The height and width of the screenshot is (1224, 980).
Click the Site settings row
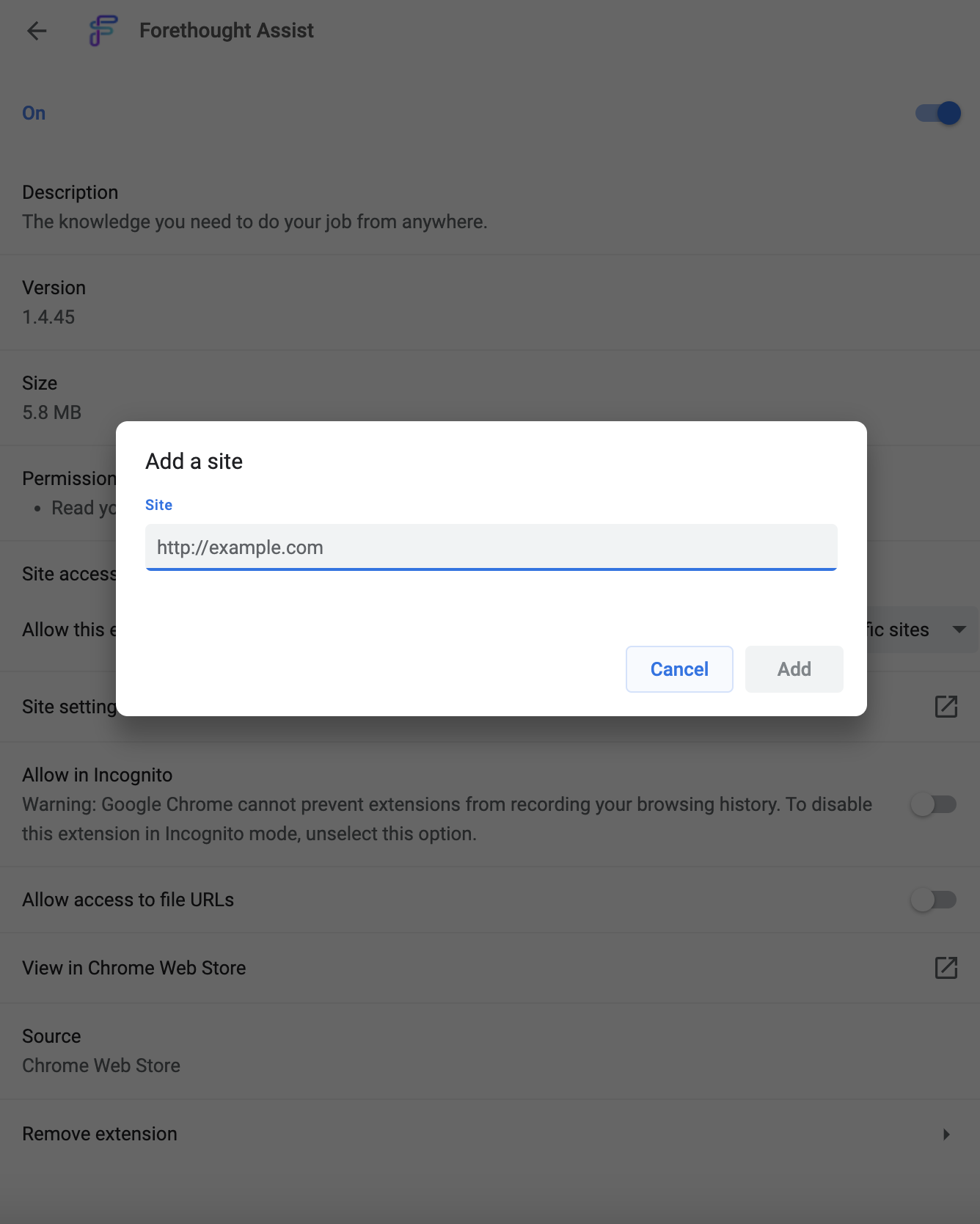490,707
